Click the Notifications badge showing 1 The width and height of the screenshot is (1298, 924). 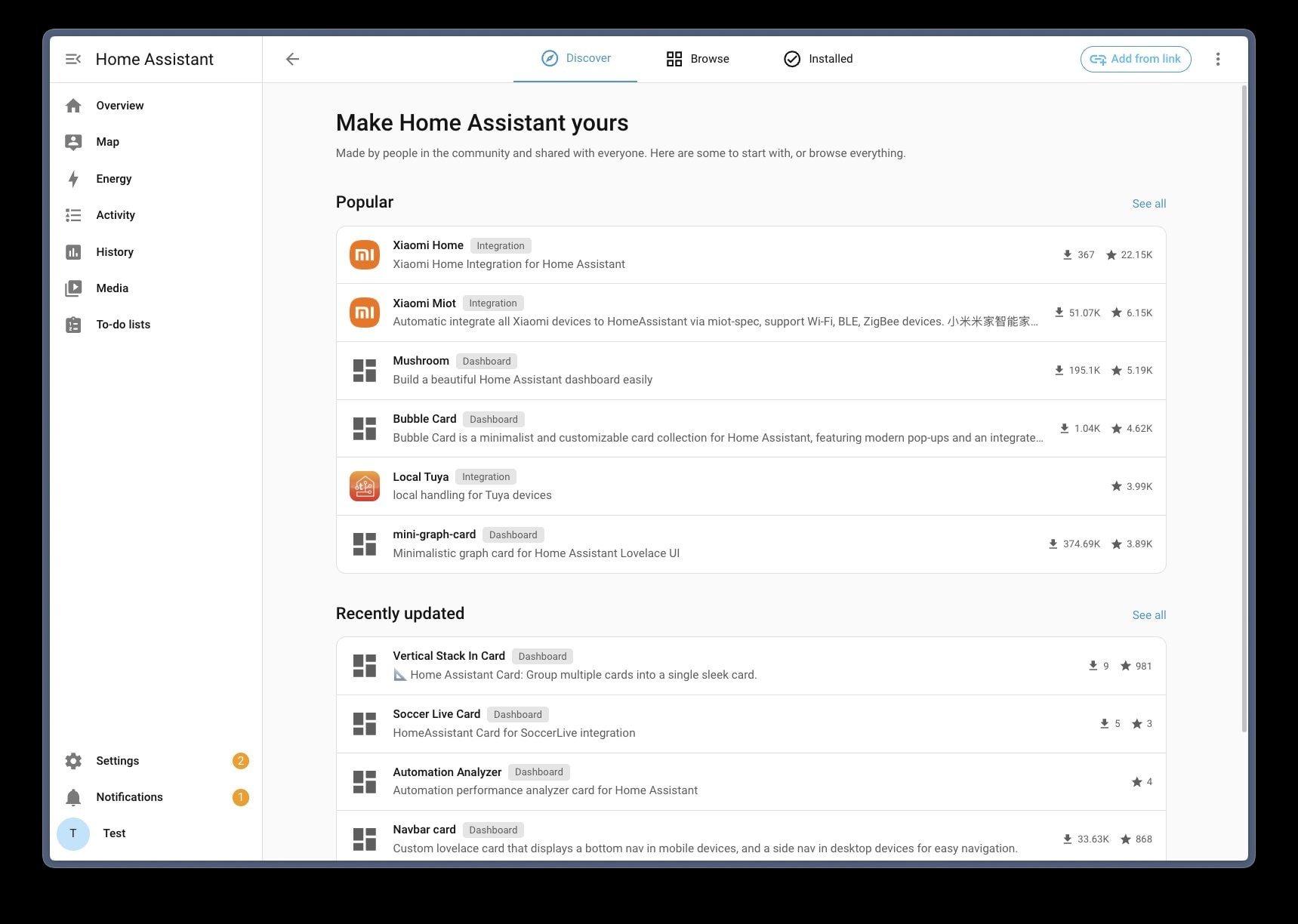coord(241,797)
